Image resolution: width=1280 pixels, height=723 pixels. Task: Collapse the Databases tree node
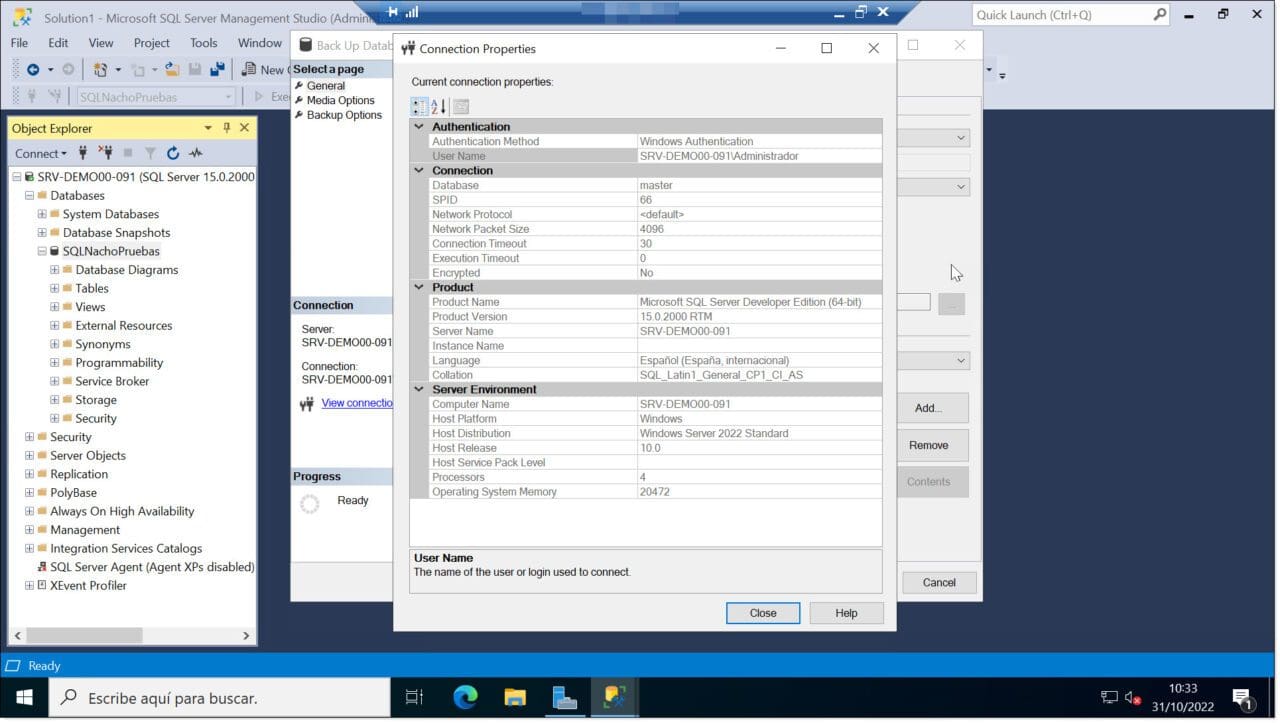tap(29, 196)
